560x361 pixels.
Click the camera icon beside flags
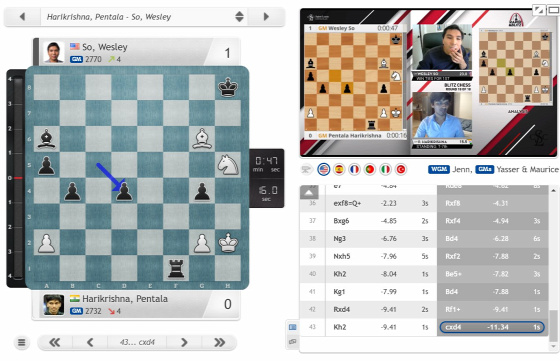coord(306,169)
